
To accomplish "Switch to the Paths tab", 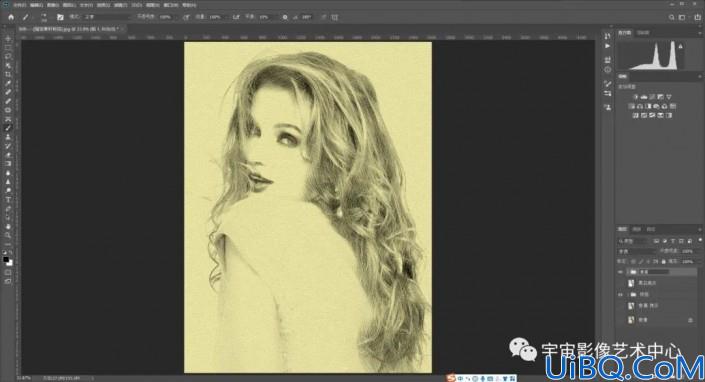I will pos(651,229).
